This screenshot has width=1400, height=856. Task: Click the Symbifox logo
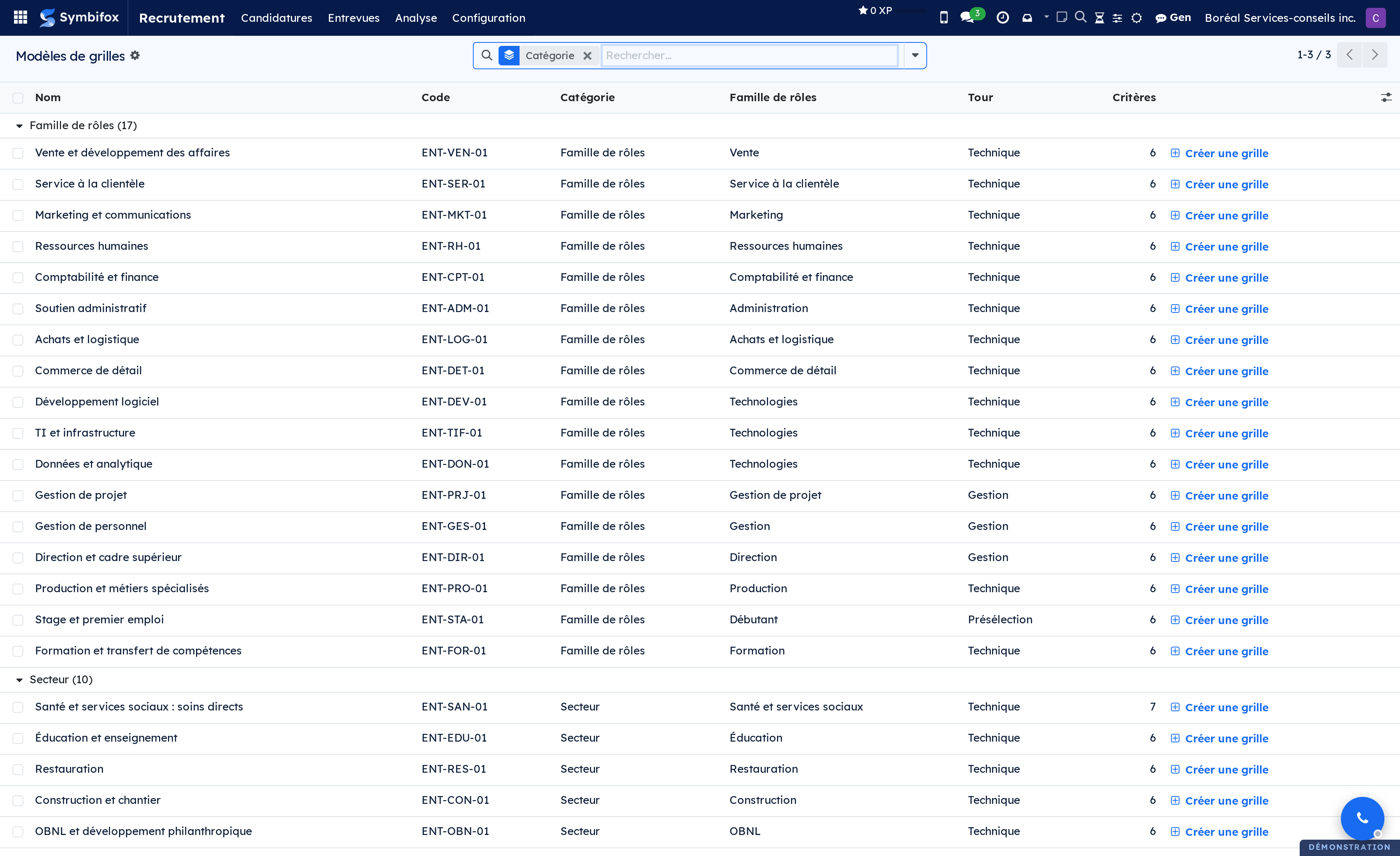79,18
